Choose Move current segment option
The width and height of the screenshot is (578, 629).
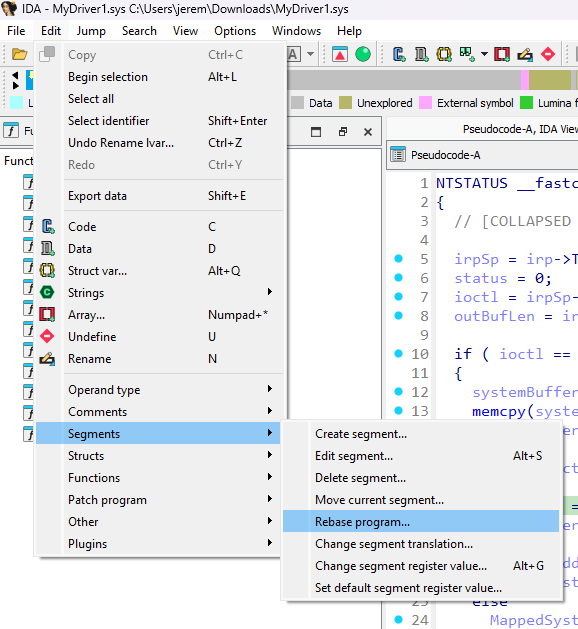tap(421, 500)
